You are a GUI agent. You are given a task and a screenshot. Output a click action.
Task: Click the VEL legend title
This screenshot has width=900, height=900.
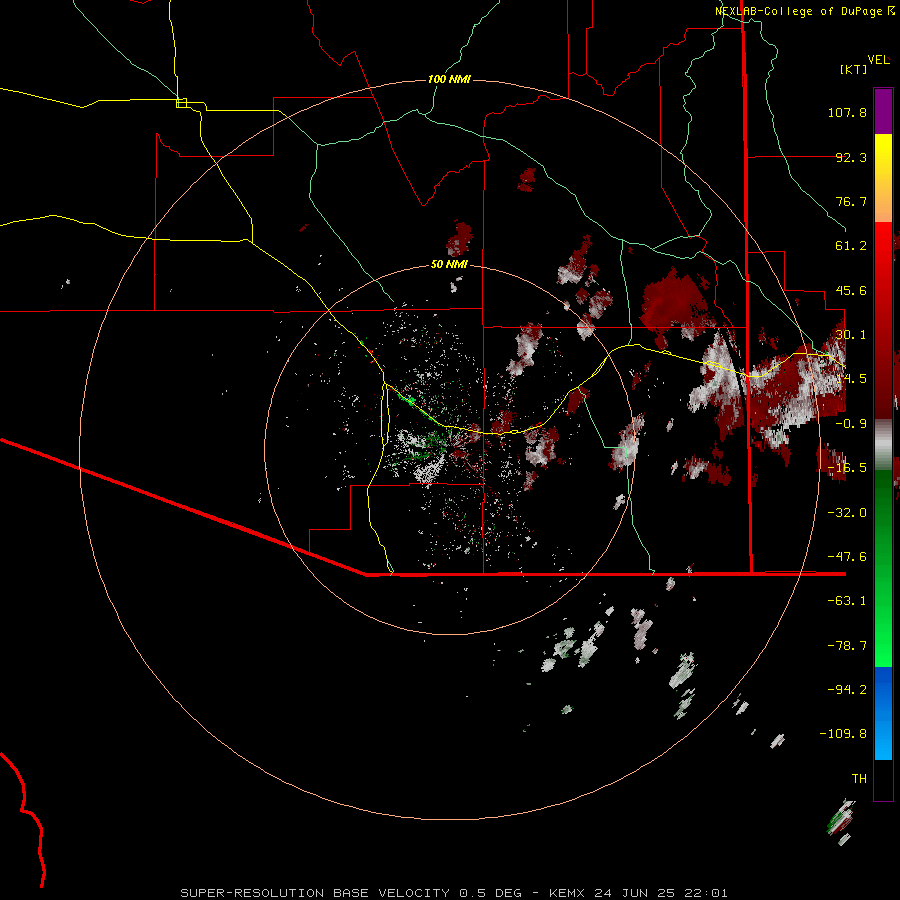click(x=878, y=60)
